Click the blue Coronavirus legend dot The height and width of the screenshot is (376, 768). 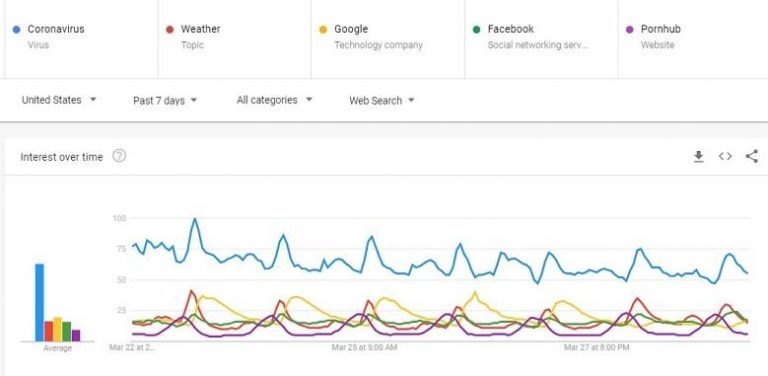tap(16, 29)
